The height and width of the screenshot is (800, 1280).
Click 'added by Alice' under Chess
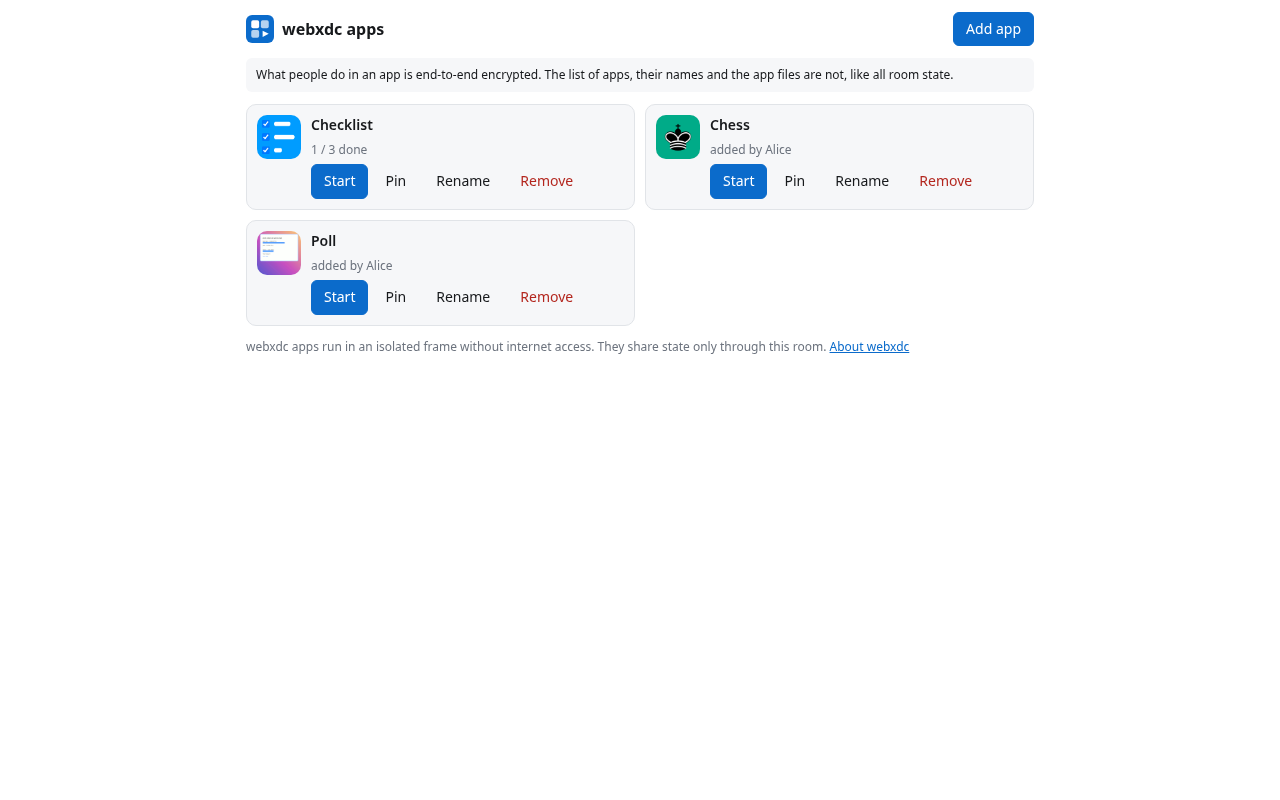point(751,150)
